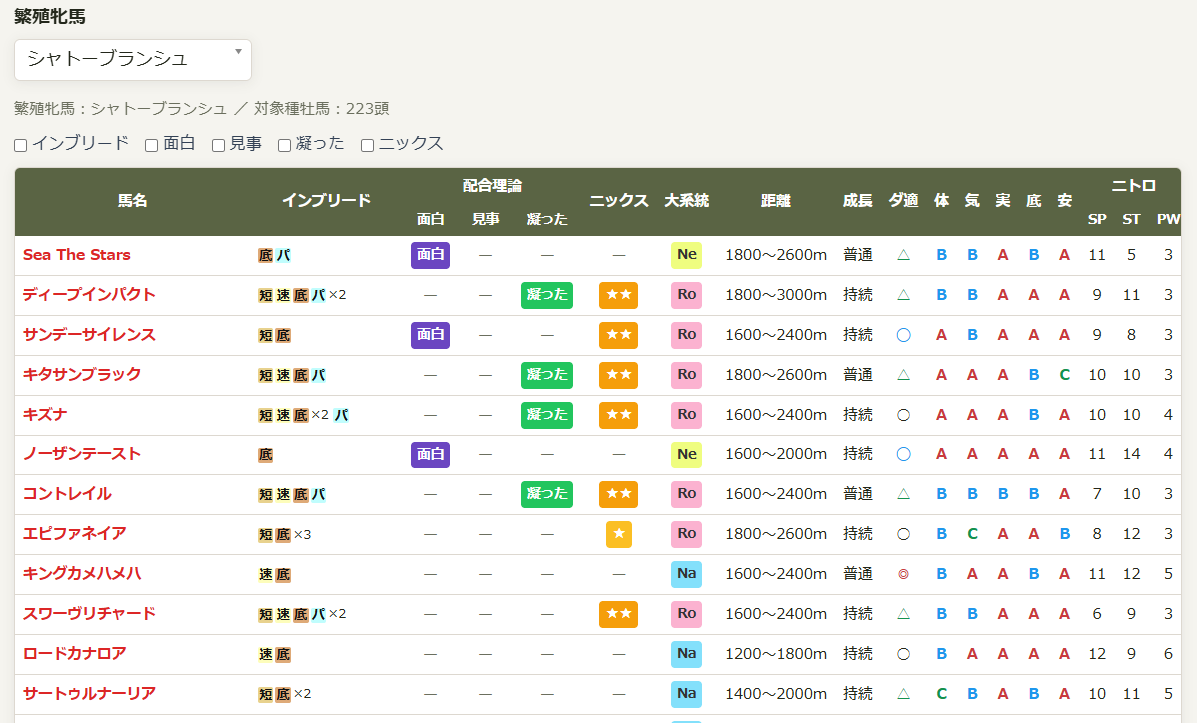Image resolution: width=1197 pixels, height=723 pixels.
Task: Open the ノーザンテースト horse link
Action: (x=82, y=454)
